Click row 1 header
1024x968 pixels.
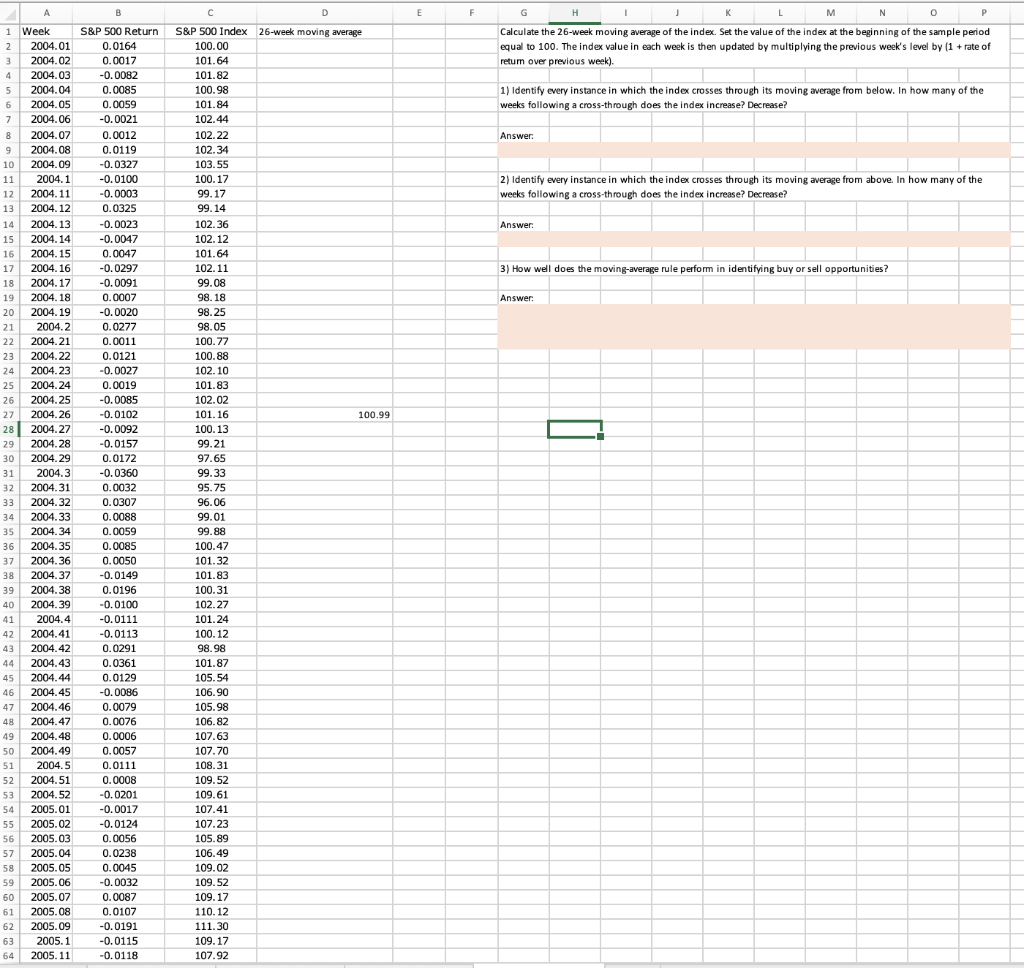(8, 31)
